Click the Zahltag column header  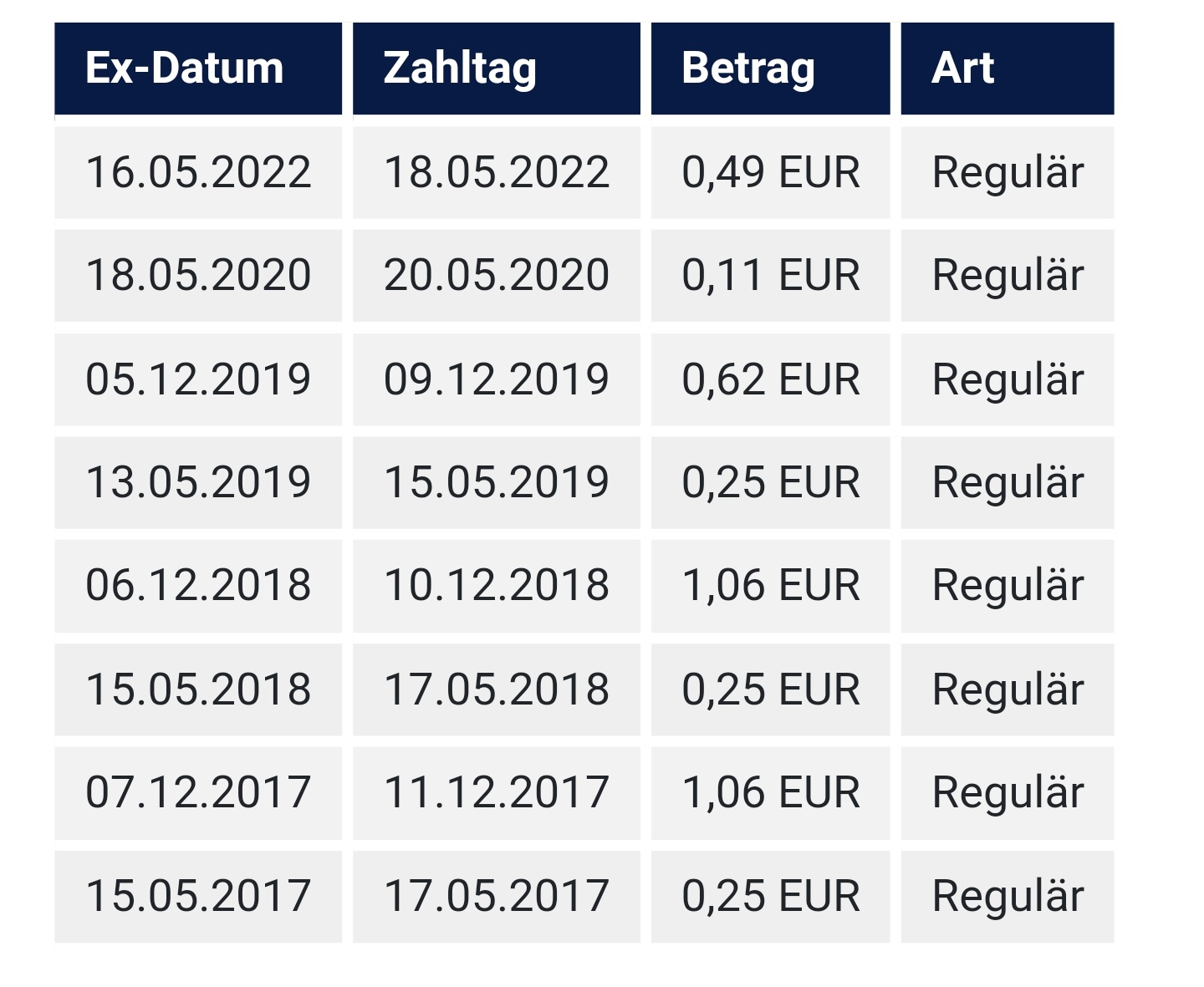pos(496,69)
